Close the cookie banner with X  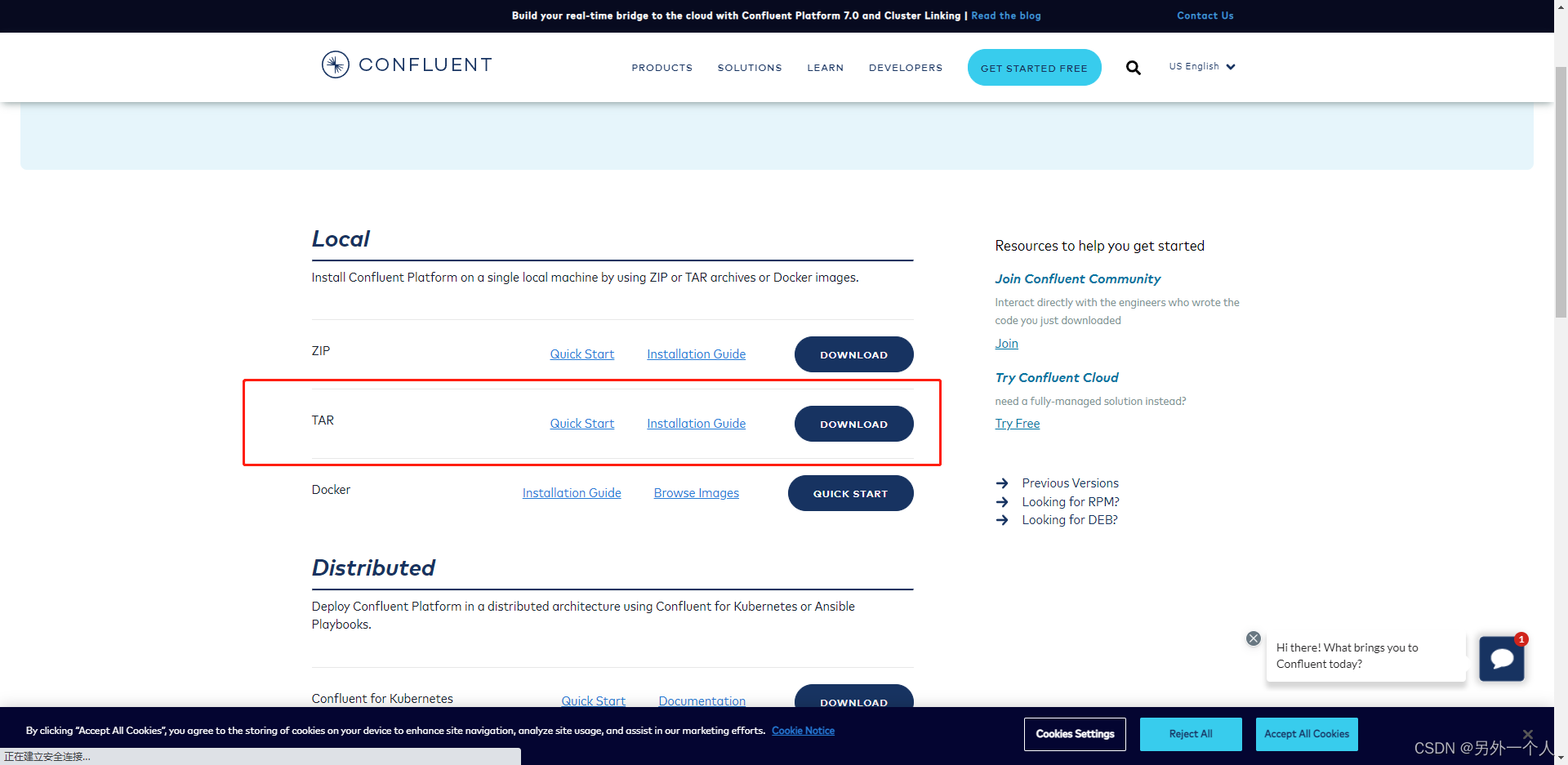point(1528,734)
